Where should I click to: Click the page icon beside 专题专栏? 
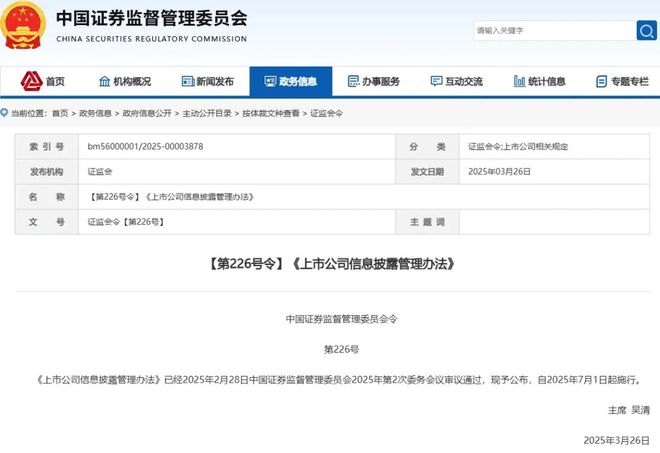602,81
